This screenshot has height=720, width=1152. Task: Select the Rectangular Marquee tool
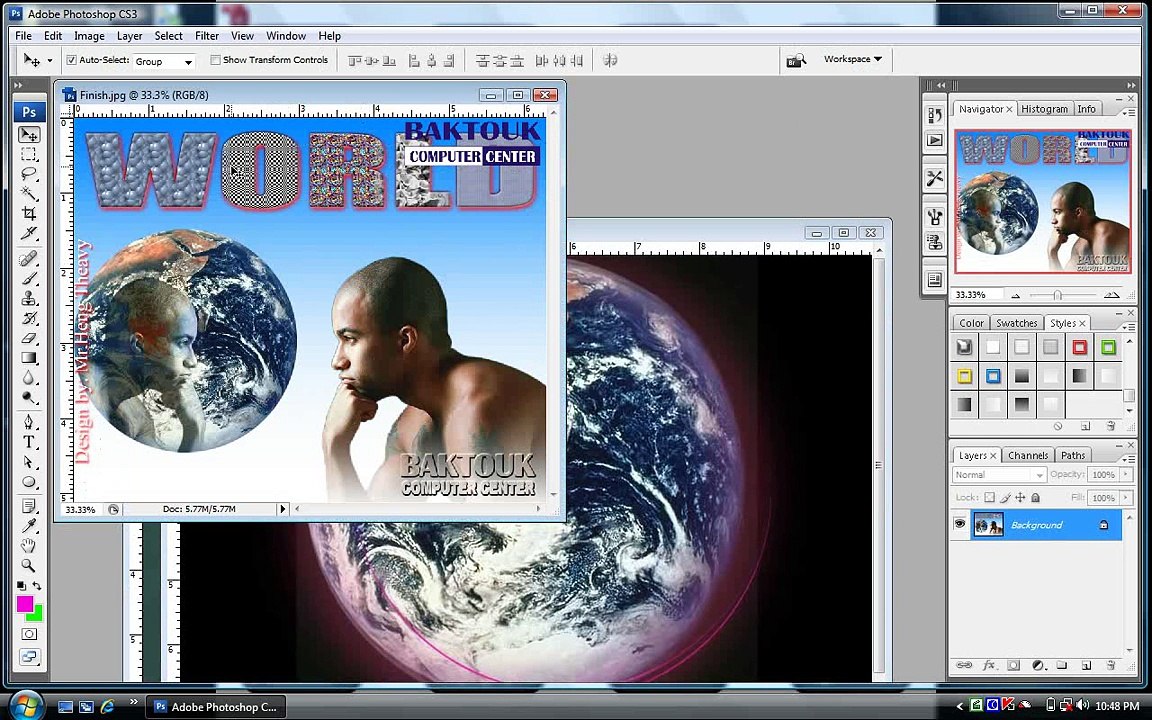(29, 154)
